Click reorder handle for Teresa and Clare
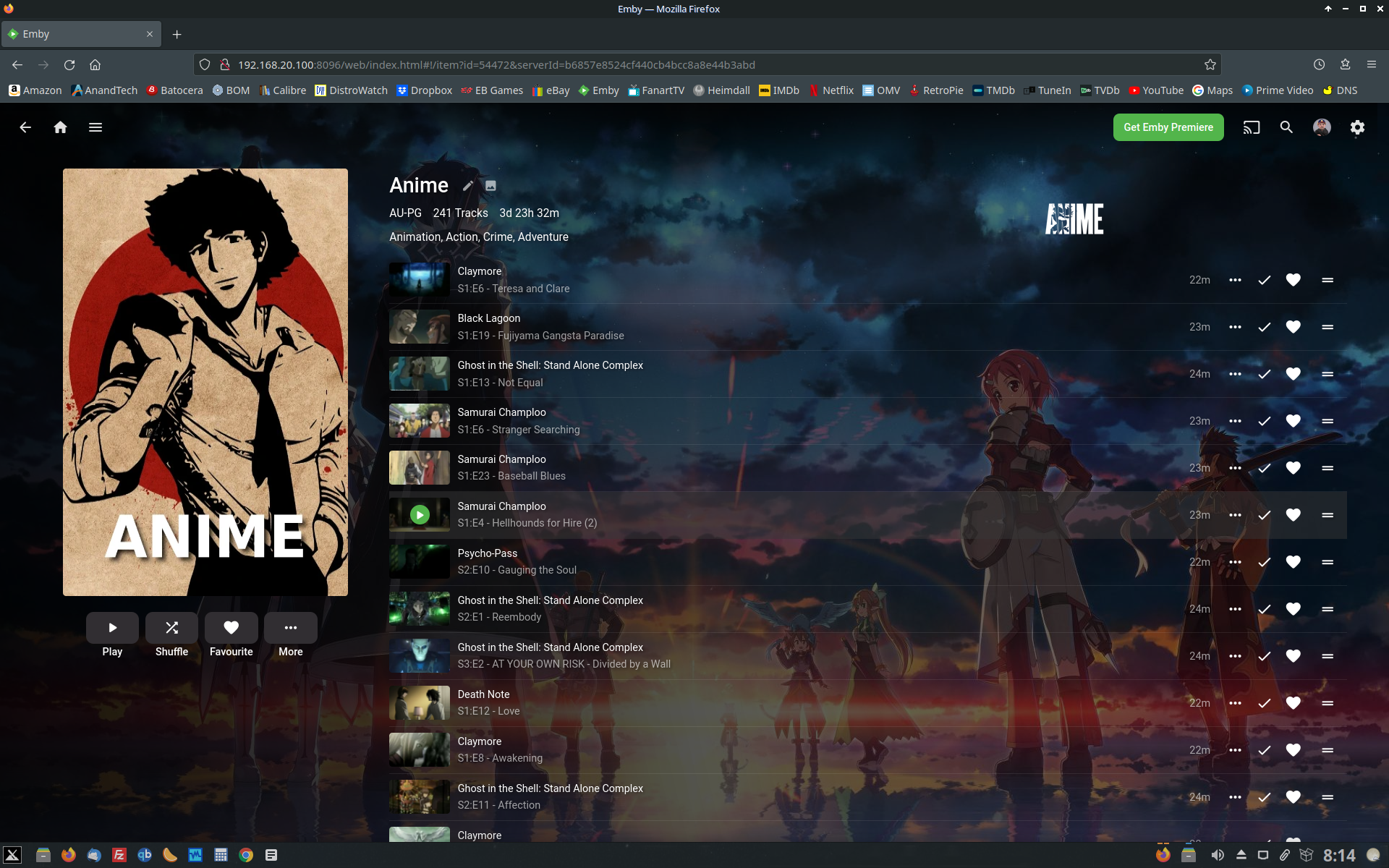This screenshot has height=868, width=1389. click(1328, 280)
